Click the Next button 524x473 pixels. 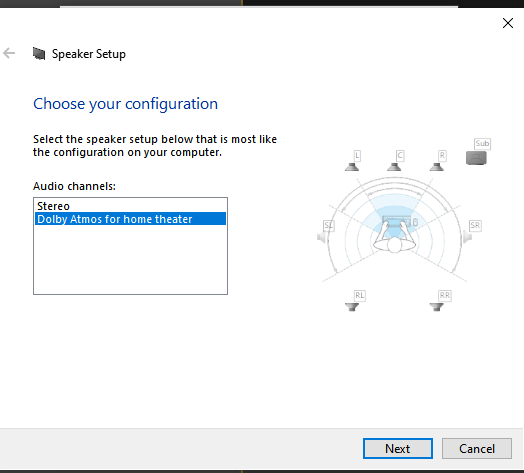(x=398, y=448)
